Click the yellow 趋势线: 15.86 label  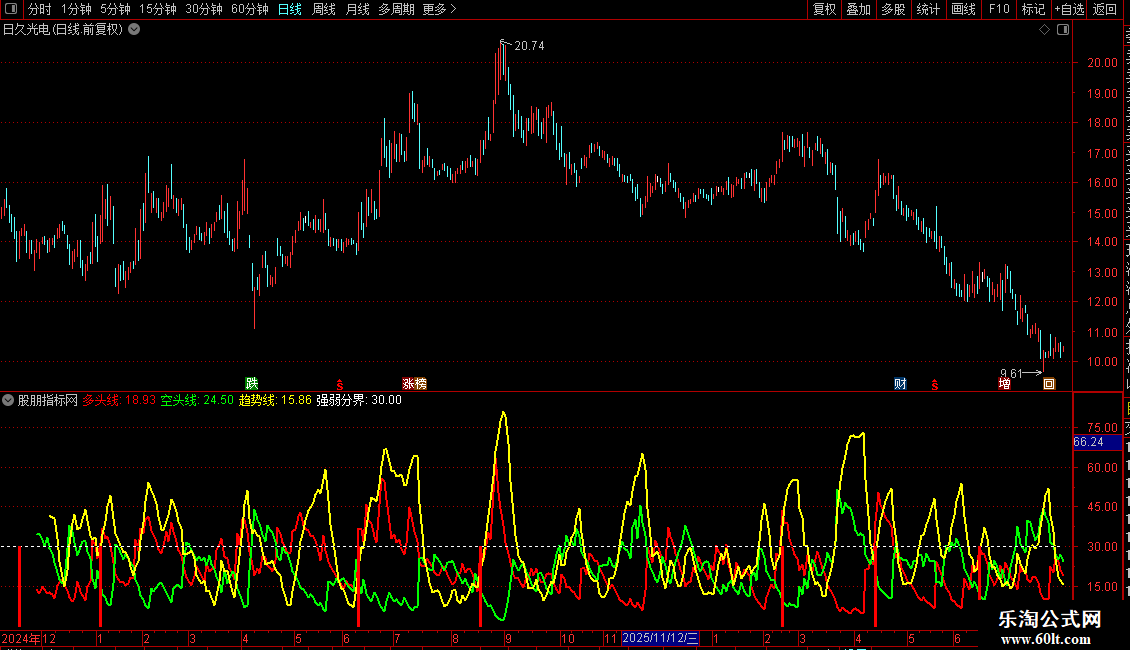click(x=275, y=400)
